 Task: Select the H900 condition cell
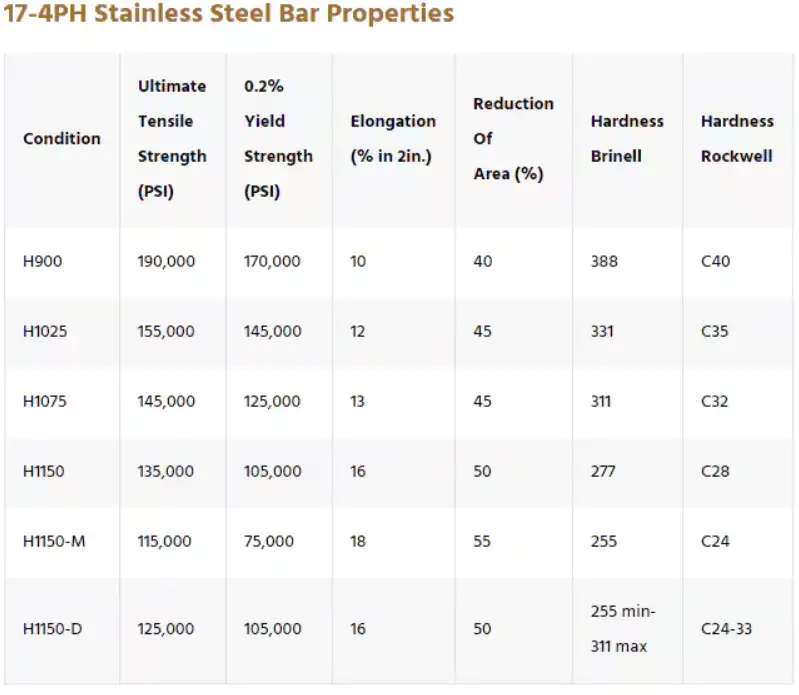[41, 261]
